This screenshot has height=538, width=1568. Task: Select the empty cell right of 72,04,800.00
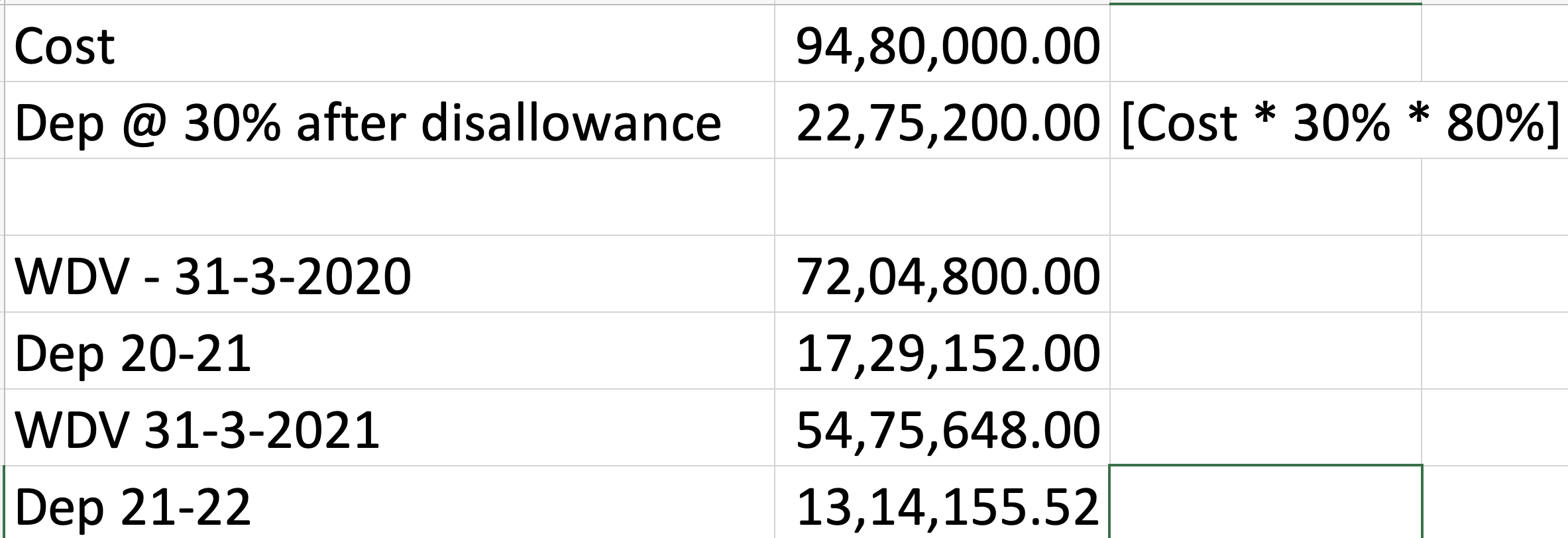click(1266, 276)
